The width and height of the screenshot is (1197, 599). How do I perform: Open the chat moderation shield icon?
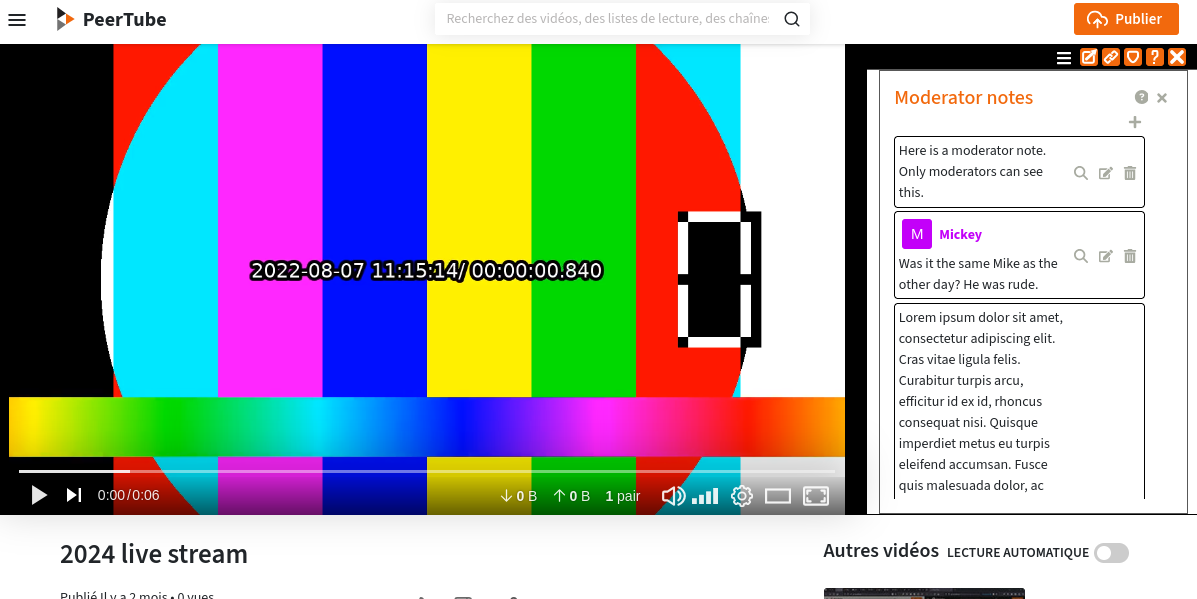[1133, 57]
